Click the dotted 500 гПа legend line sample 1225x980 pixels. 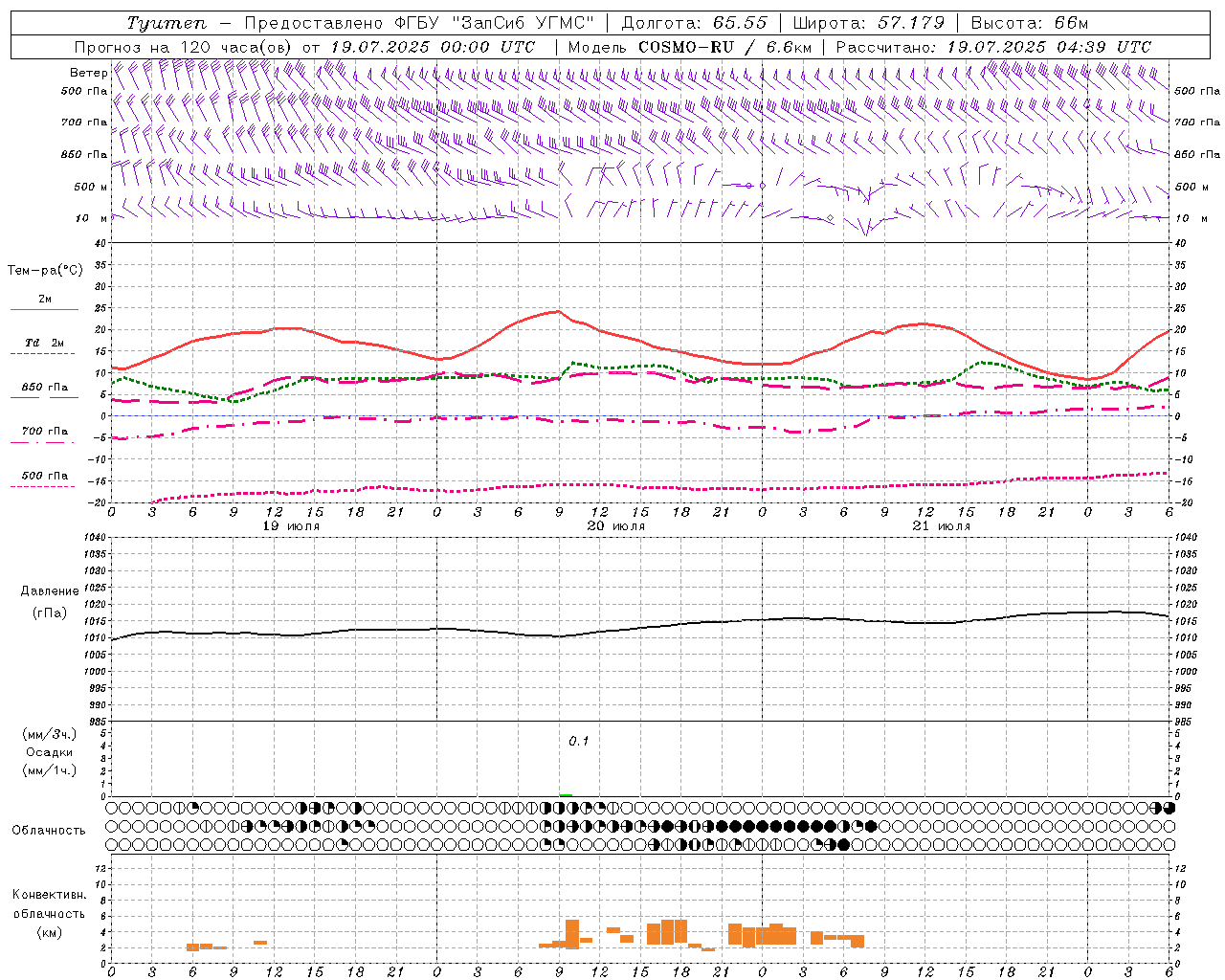pyautogui.click(x=42, y=487)
